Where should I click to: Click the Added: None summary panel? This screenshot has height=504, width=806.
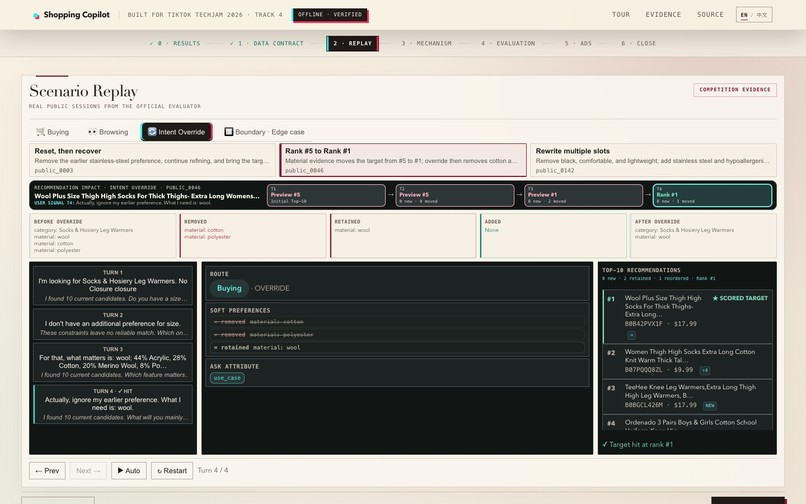(553, 236)
